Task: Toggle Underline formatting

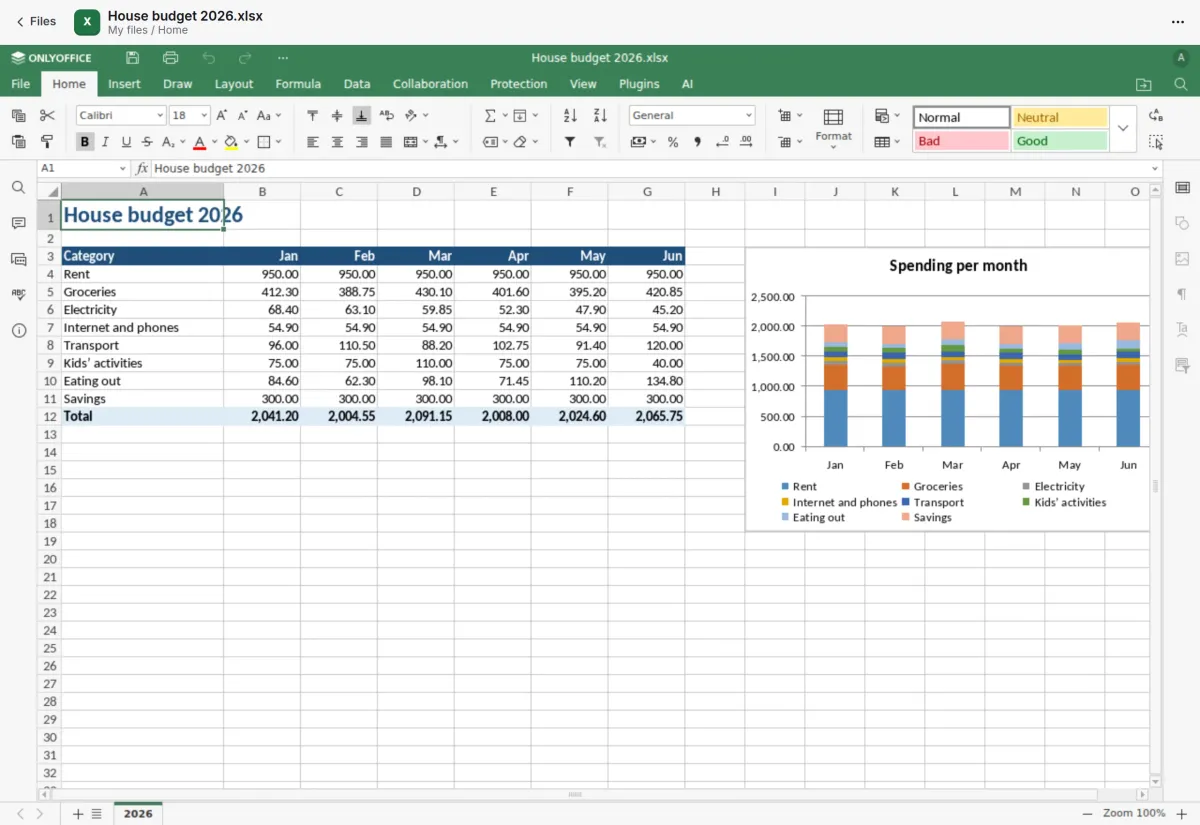Action: [126, 142]
